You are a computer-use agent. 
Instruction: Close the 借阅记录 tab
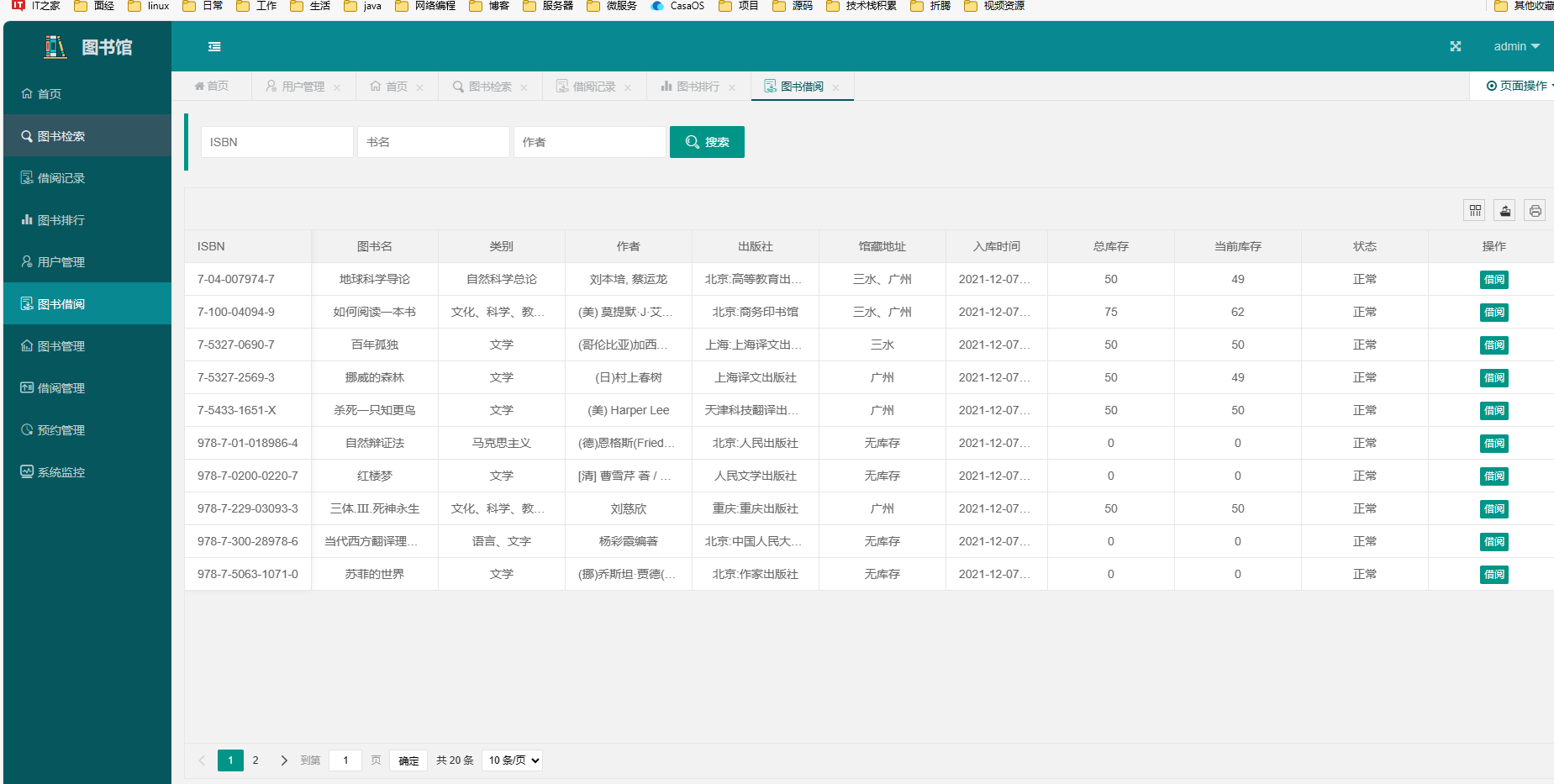coord(628,87)
